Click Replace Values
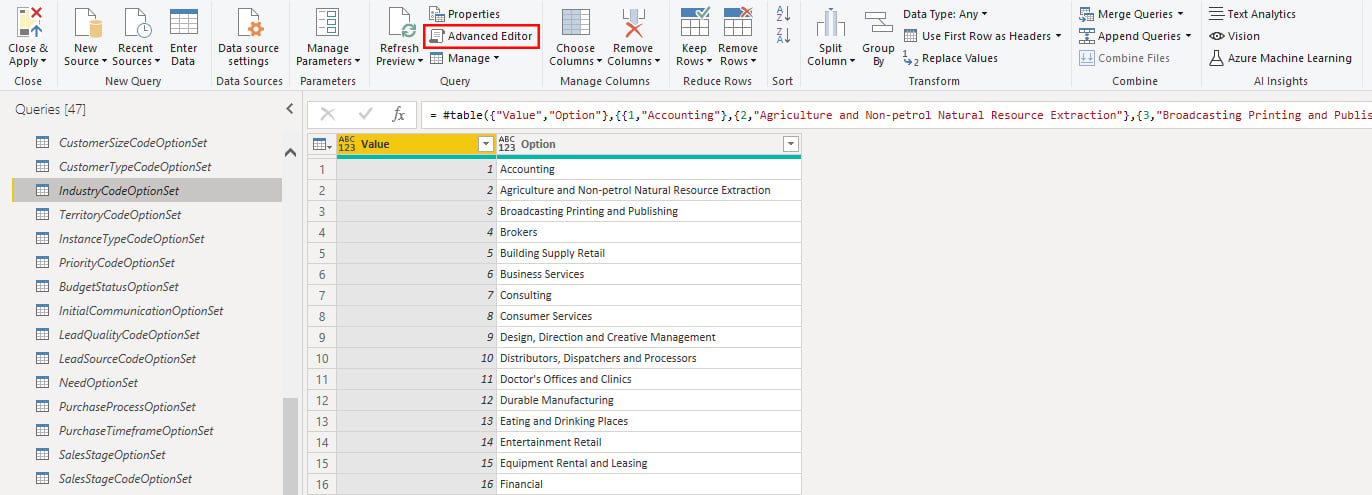 pos(950,58)
